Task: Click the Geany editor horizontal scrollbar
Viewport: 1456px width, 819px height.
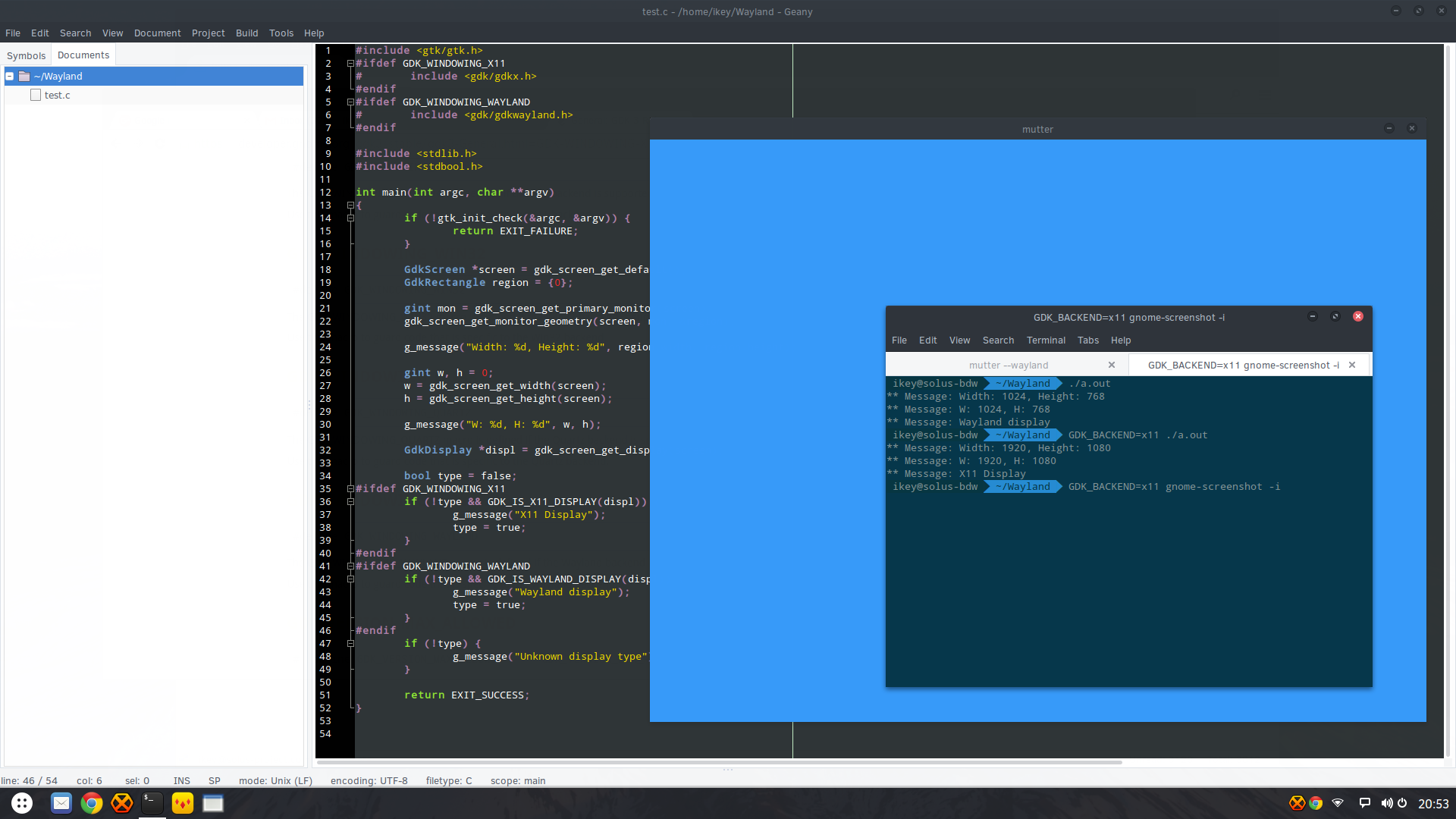Action: pyautogui.click(x=719, y=762)
